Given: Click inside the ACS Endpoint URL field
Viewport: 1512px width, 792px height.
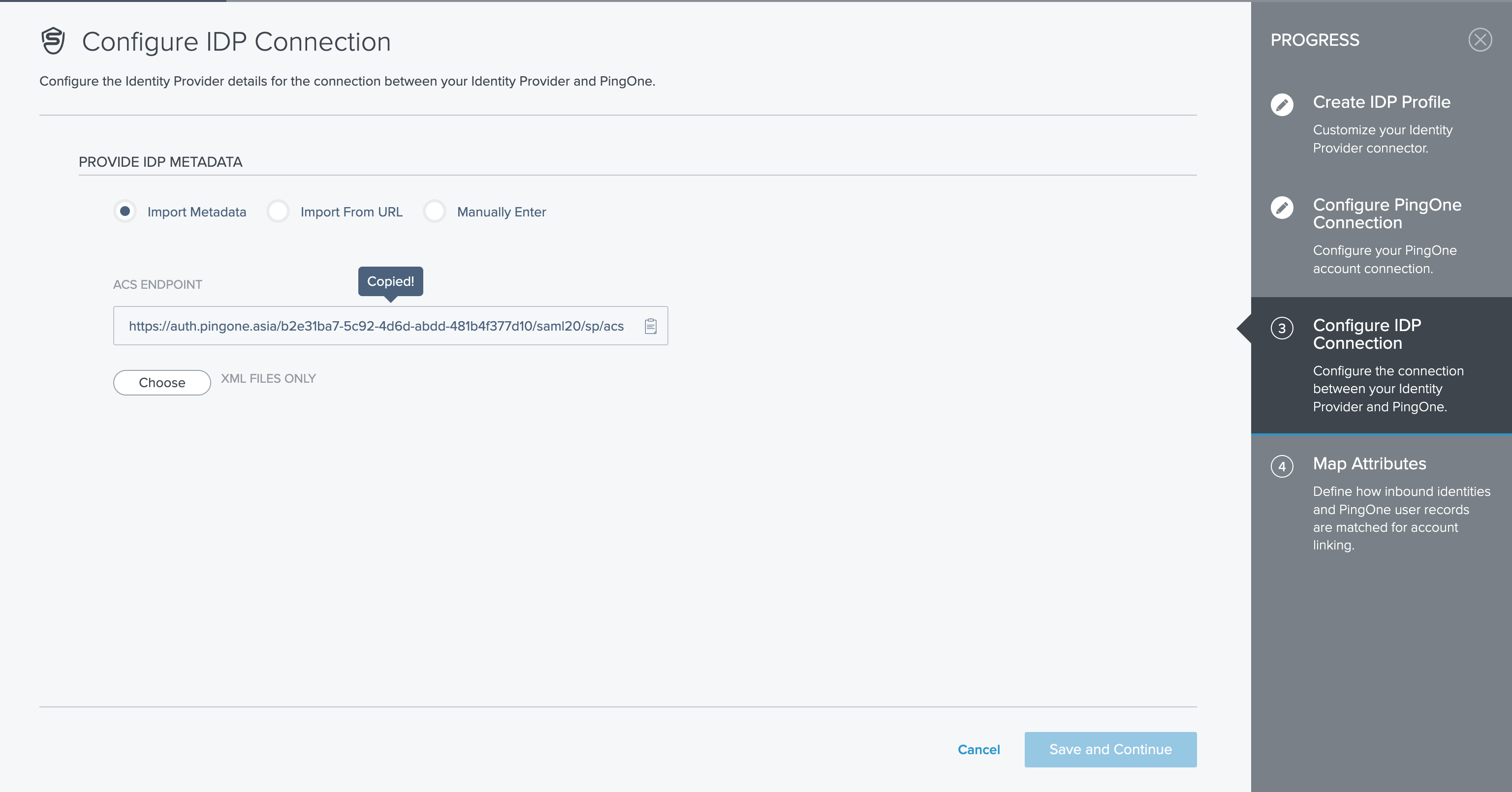Looking at the screenshot, I should coord(376,326).
